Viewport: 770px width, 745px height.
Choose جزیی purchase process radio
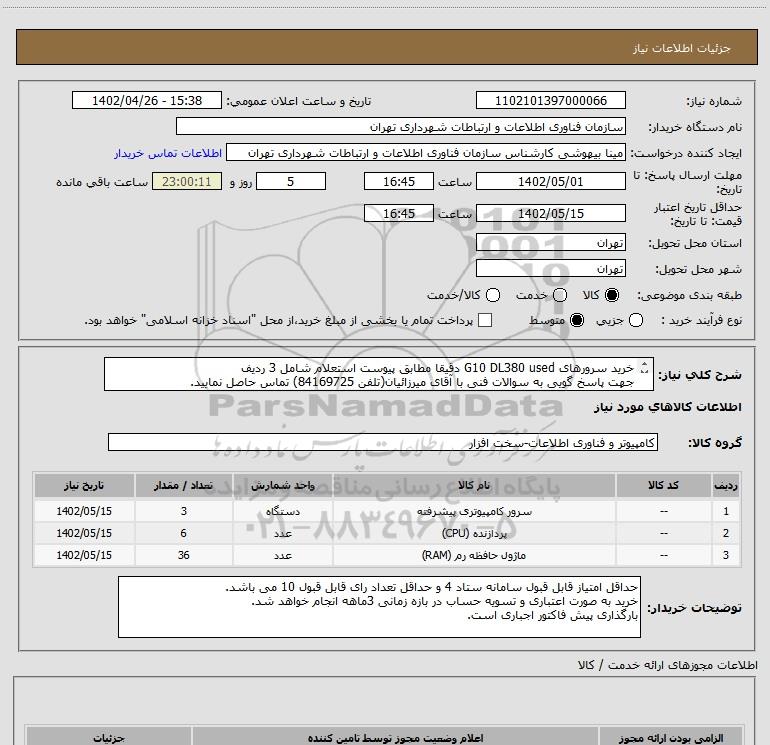coord(636,320)
